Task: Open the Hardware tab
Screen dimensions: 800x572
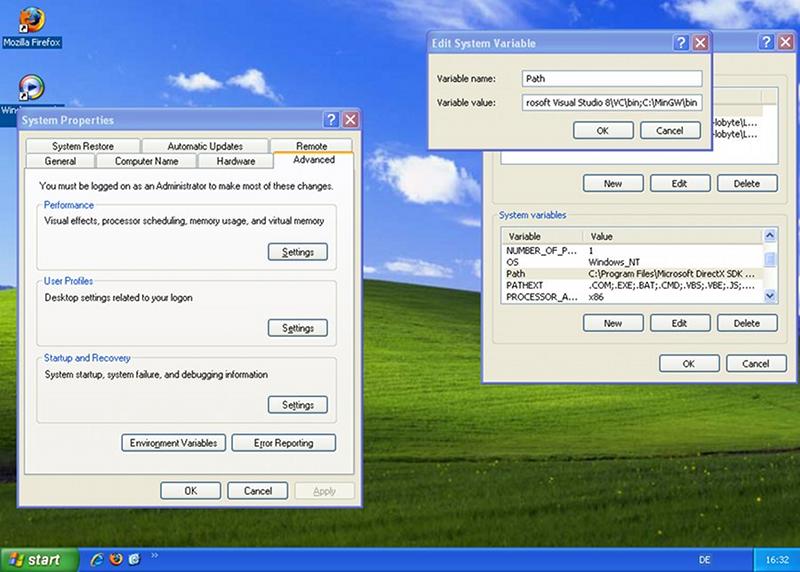Action: (x=236, y=161)
